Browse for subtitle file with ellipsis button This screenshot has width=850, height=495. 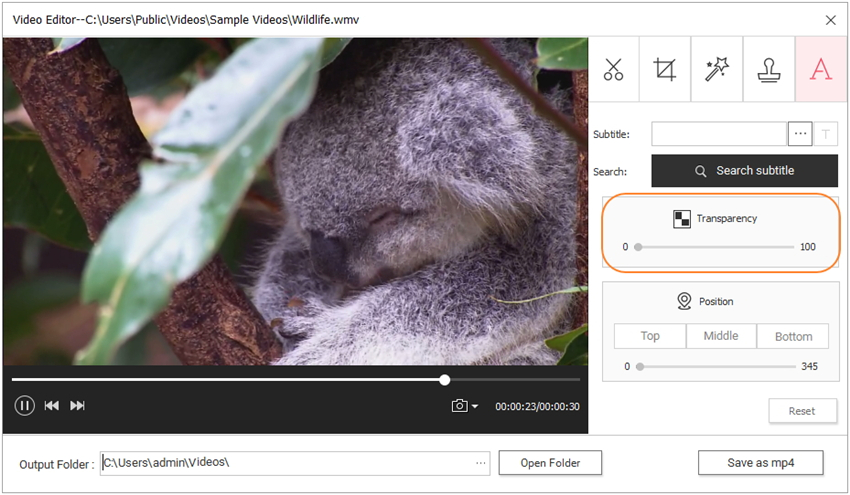pyautogui.click(x=799, y=134)
